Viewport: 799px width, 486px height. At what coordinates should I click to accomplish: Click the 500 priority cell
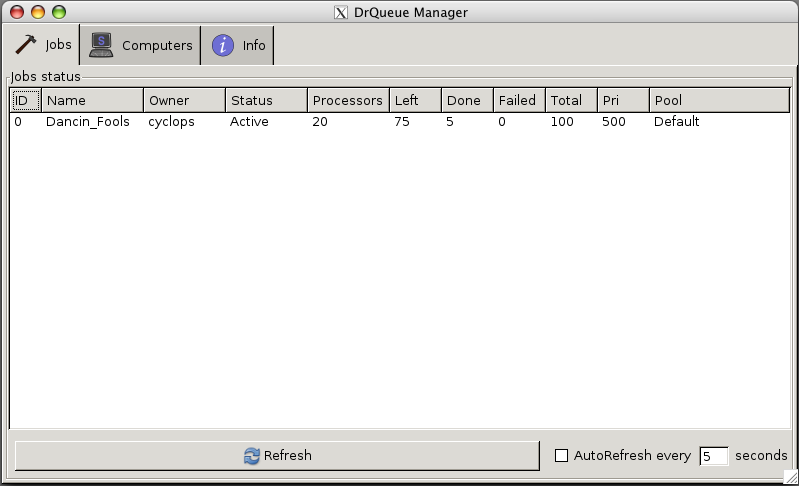(x=614, y=122)
